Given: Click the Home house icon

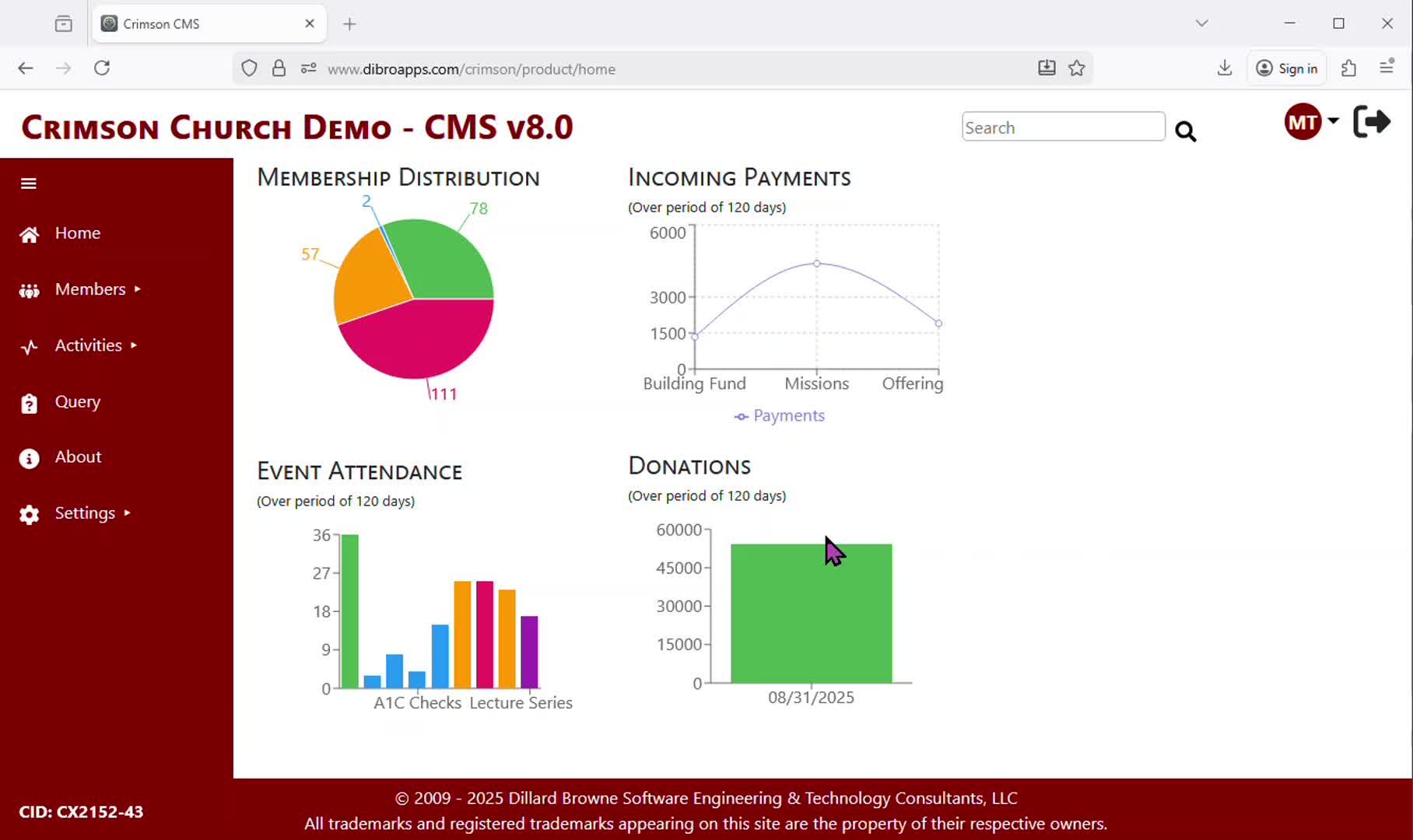Looking at the screenshot, I should (x=30, y=234).
